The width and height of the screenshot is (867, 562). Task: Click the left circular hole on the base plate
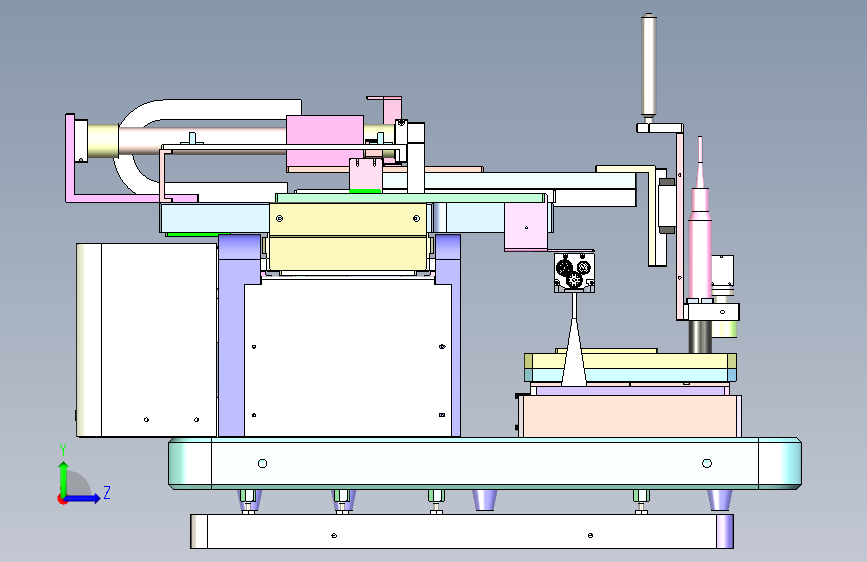tap(263, 464)
